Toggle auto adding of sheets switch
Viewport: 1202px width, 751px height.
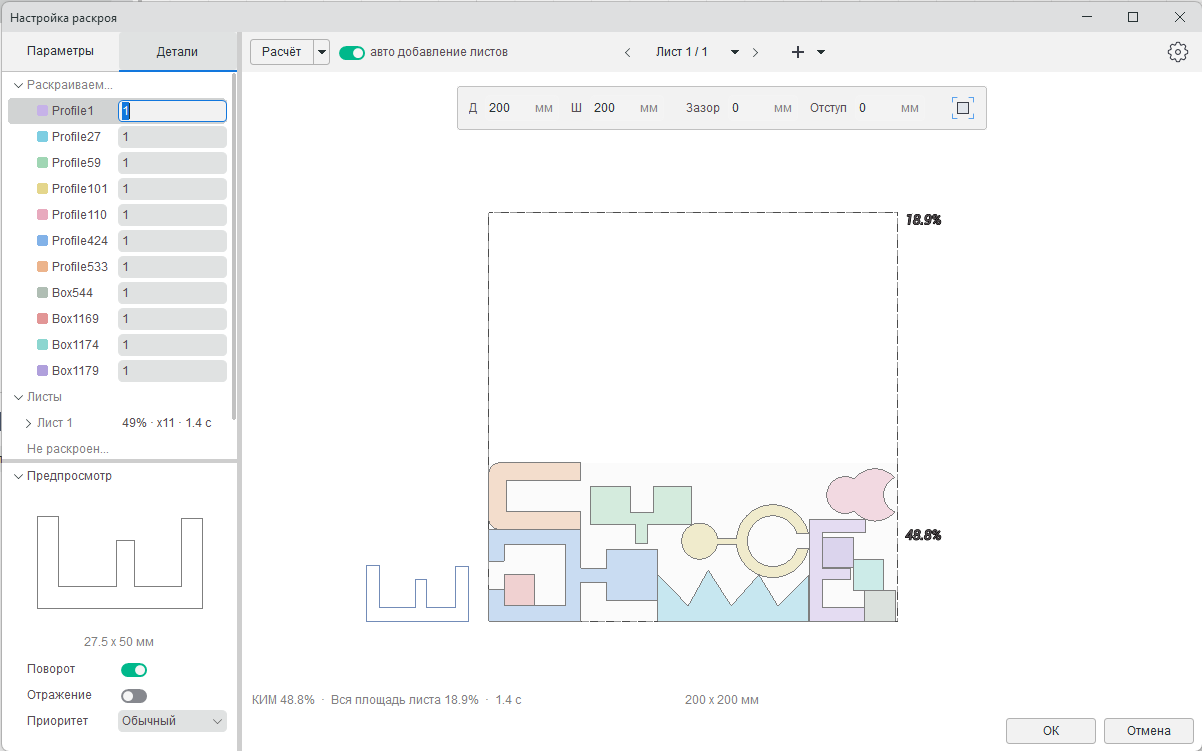[x=352, y=52]
